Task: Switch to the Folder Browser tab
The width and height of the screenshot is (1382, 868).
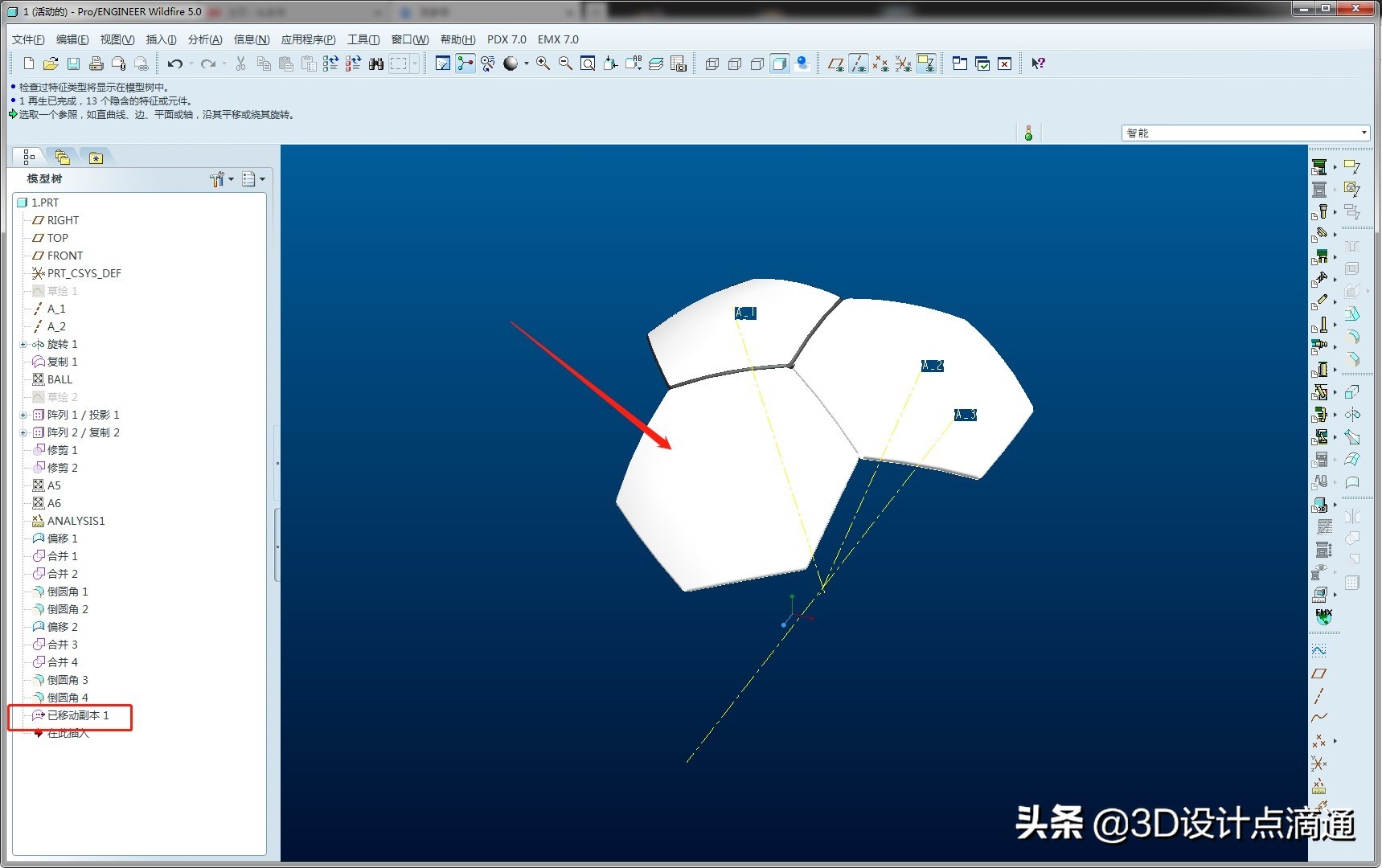Action: coord(62,158)
